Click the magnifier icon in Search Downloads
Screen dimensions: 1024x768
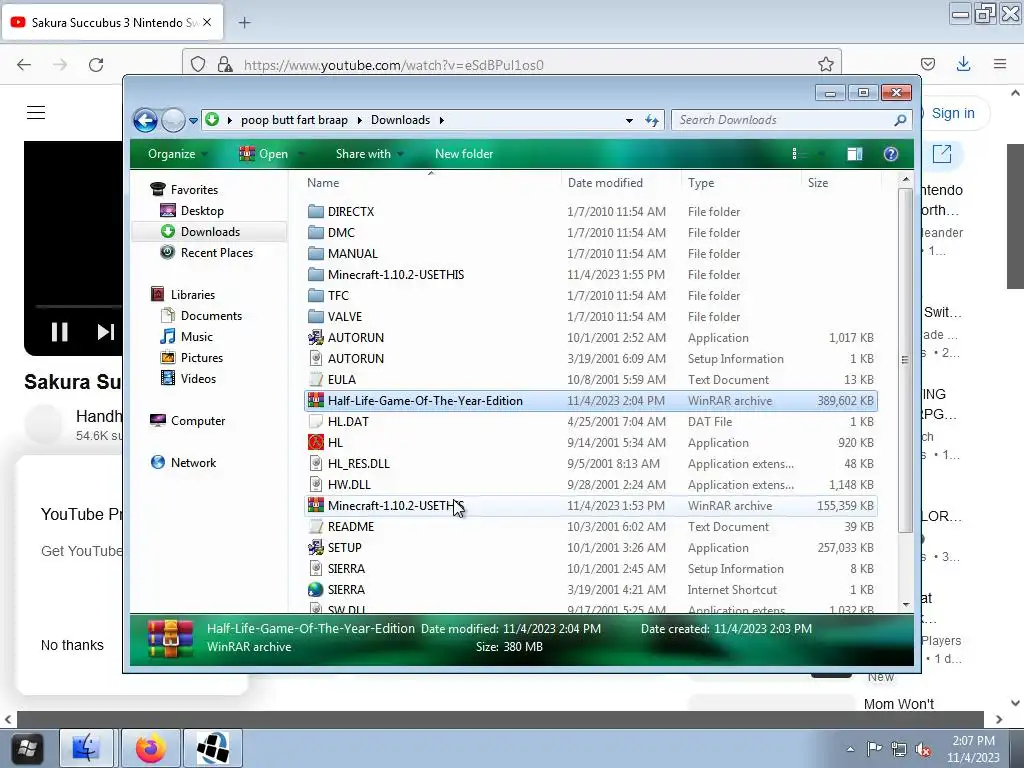coord(901,120)
